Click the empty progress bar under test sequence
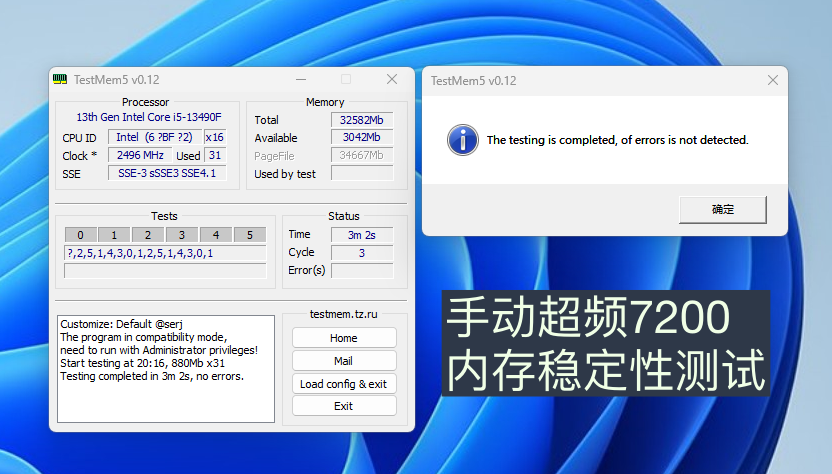This screenshot has width=832, height=474. (165, 271)
